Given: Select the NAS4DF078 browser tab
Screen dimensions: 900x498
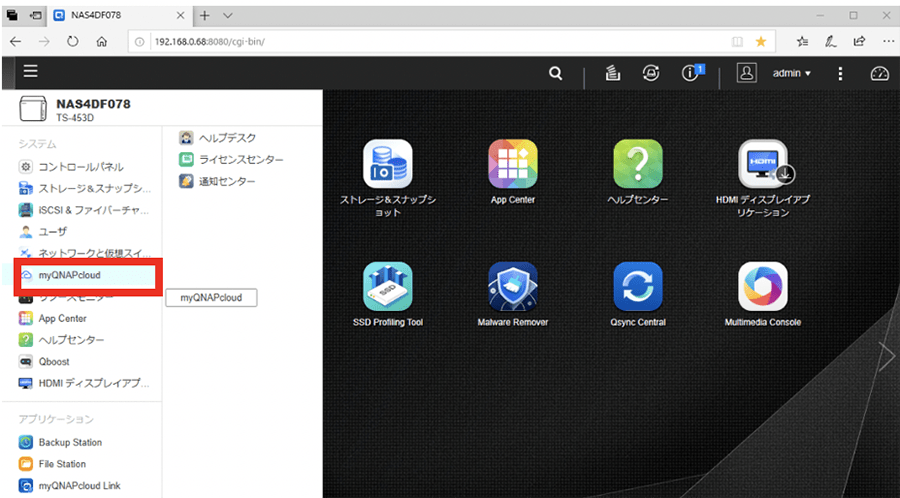Looking at the screenshot, I should coord(118,15).
